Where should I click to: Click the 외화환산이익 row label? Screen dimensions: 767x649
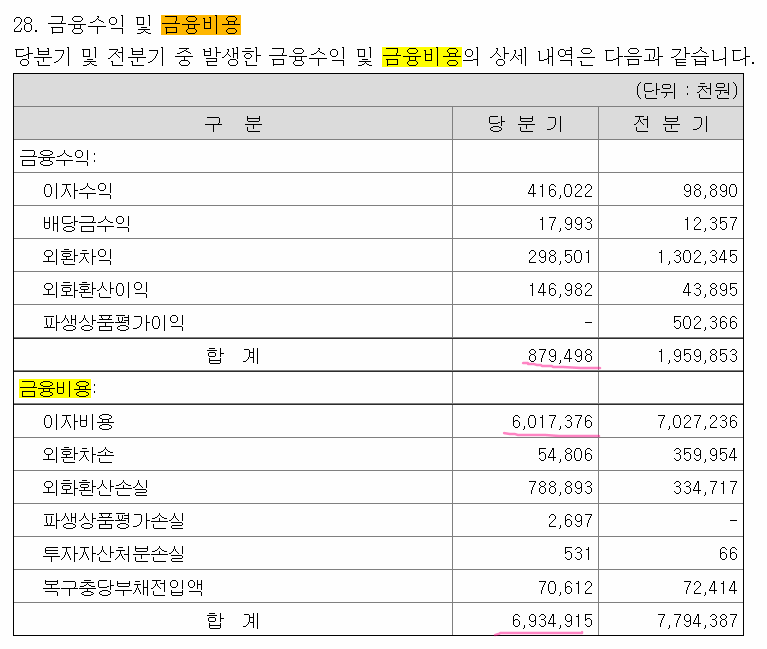coord(95,290)
